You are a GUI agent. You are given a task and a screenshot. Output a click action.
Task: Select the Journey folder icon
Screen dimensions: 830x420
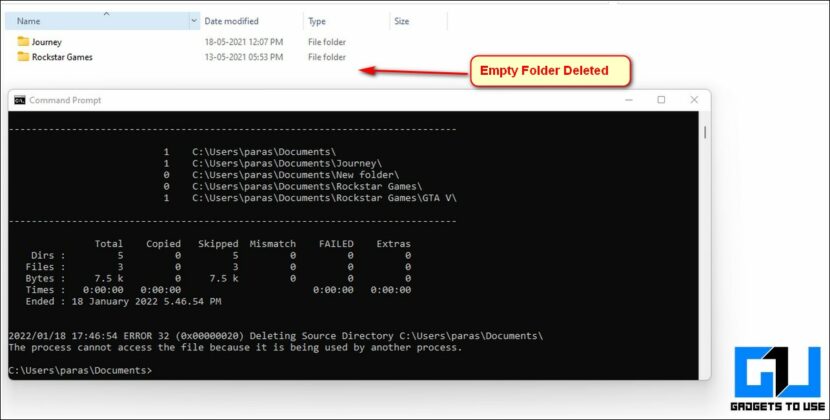pyautogui.click(x=23, y=41)
